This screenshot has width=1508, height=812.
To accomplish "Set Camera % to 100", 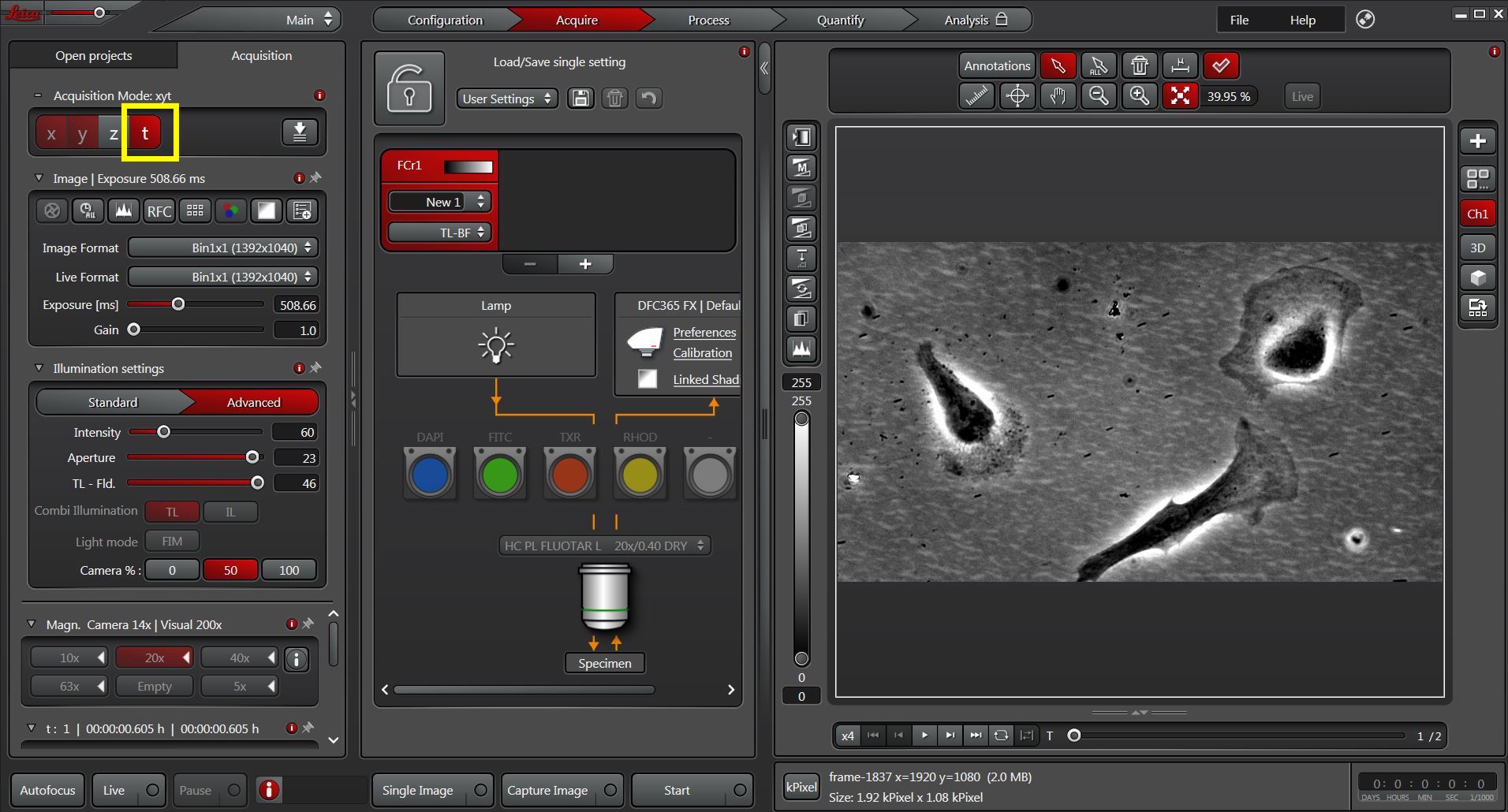I will click(x=289, y=570).
